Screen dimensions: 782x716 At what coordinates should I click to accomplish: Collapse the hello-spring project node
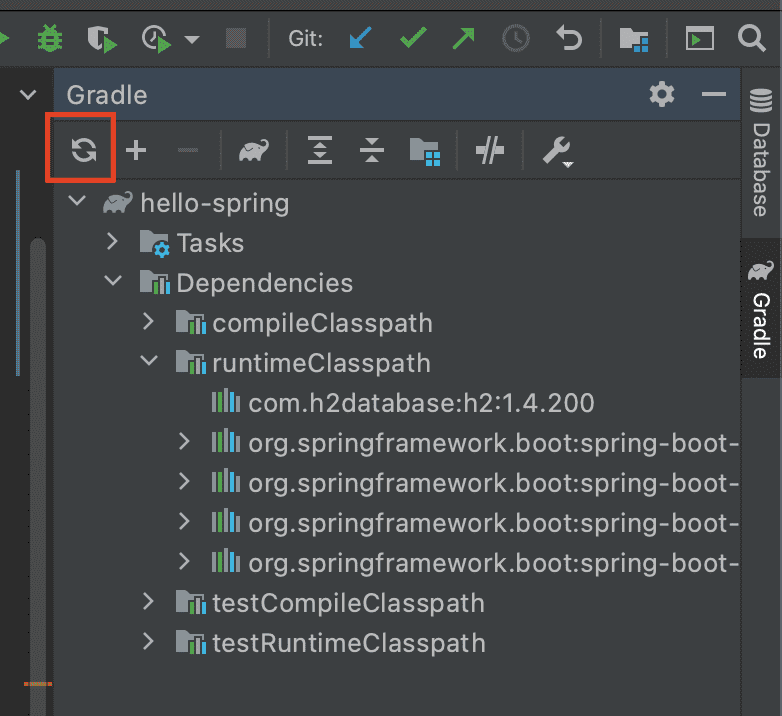(x=77, y=201)
